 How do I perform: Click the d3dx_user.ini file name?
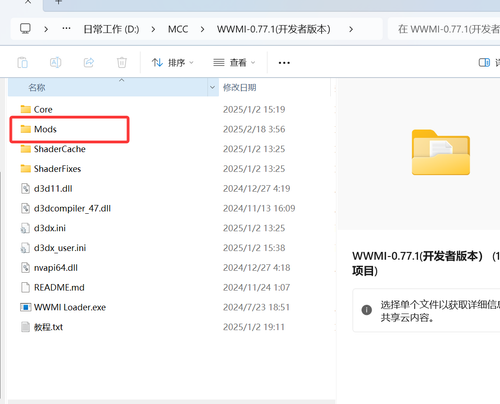[60, 248]
